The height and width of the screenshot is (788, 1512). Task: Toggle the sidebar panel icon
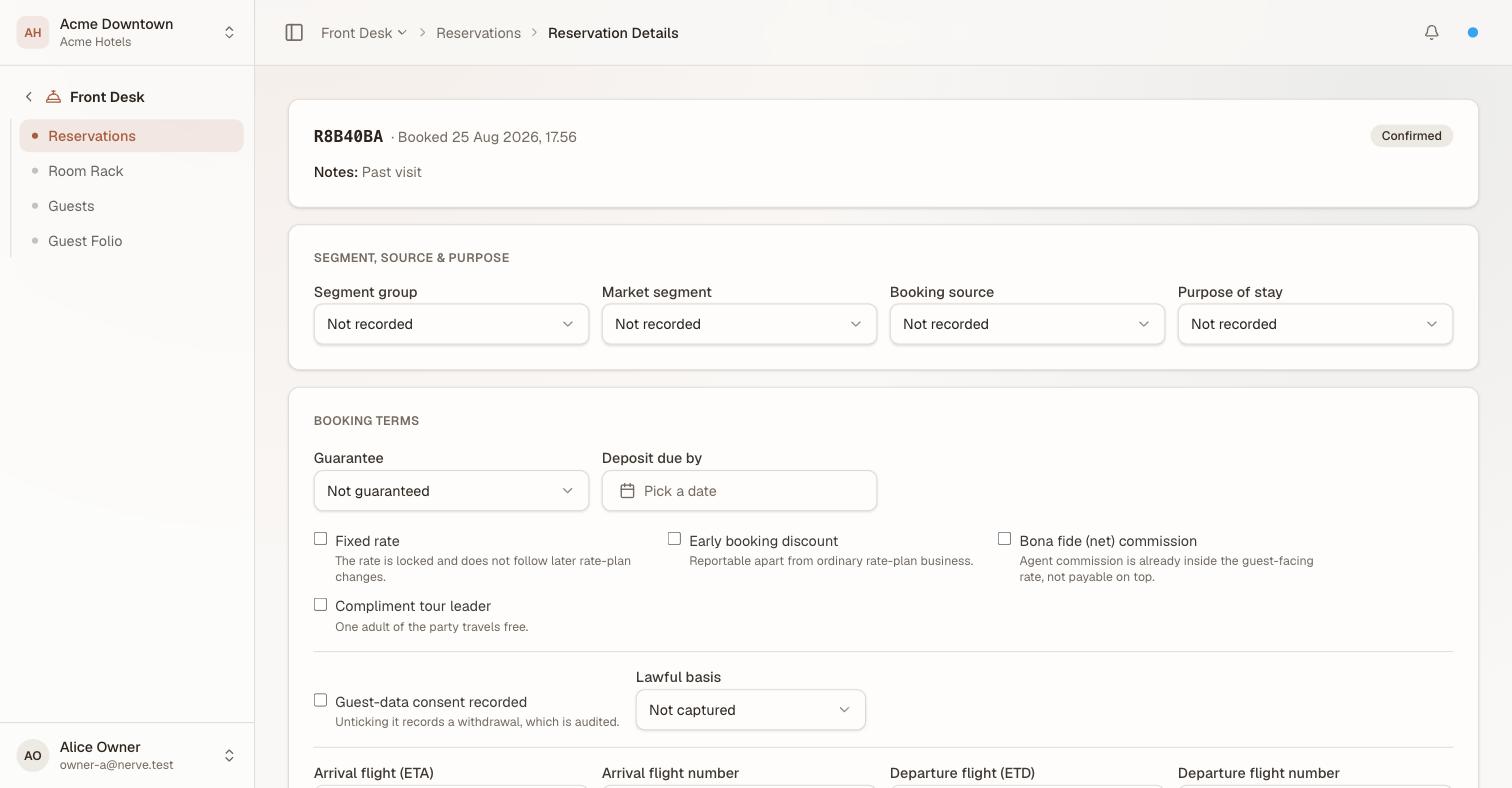294,33
